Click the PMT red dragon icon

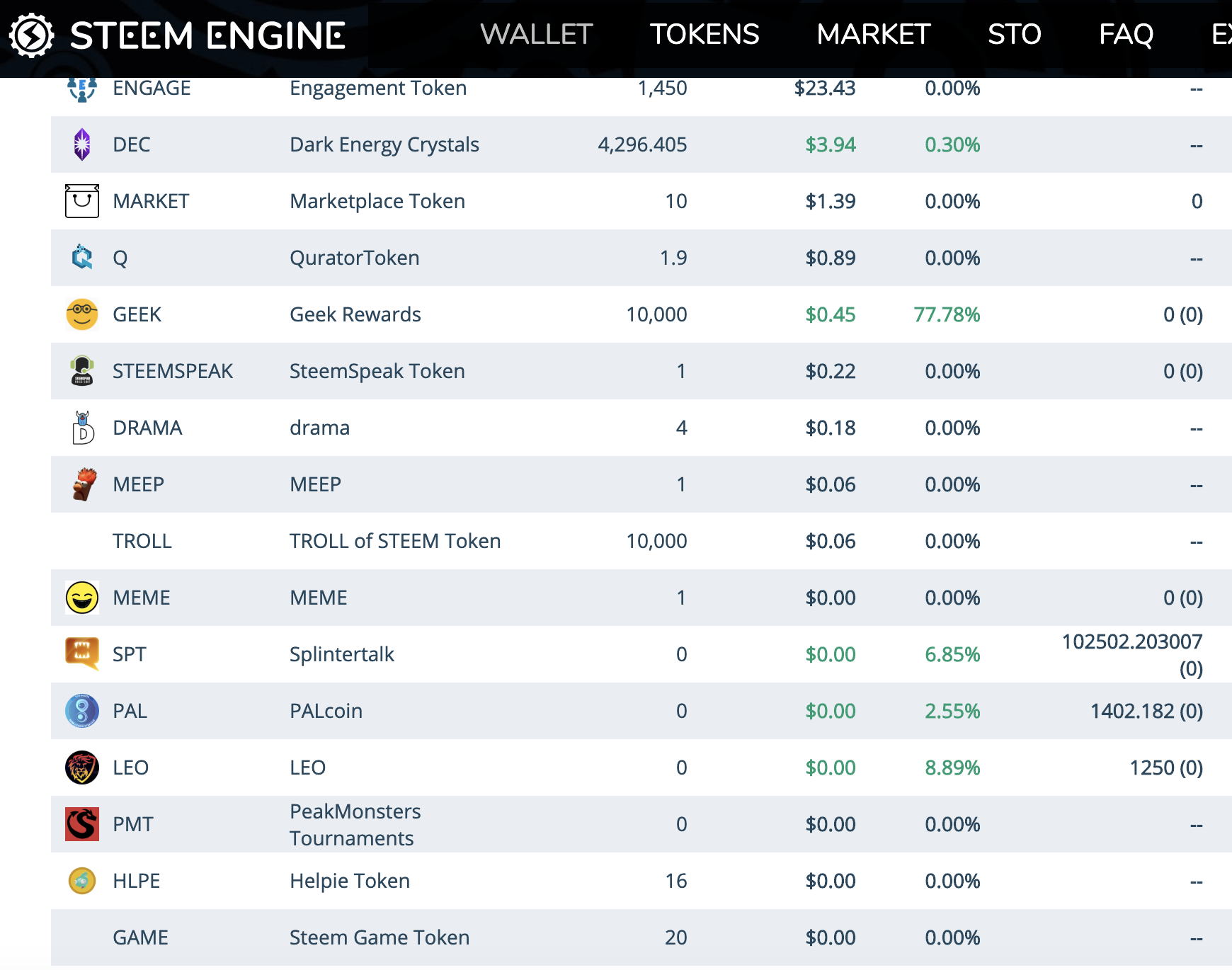coord(82,824)
